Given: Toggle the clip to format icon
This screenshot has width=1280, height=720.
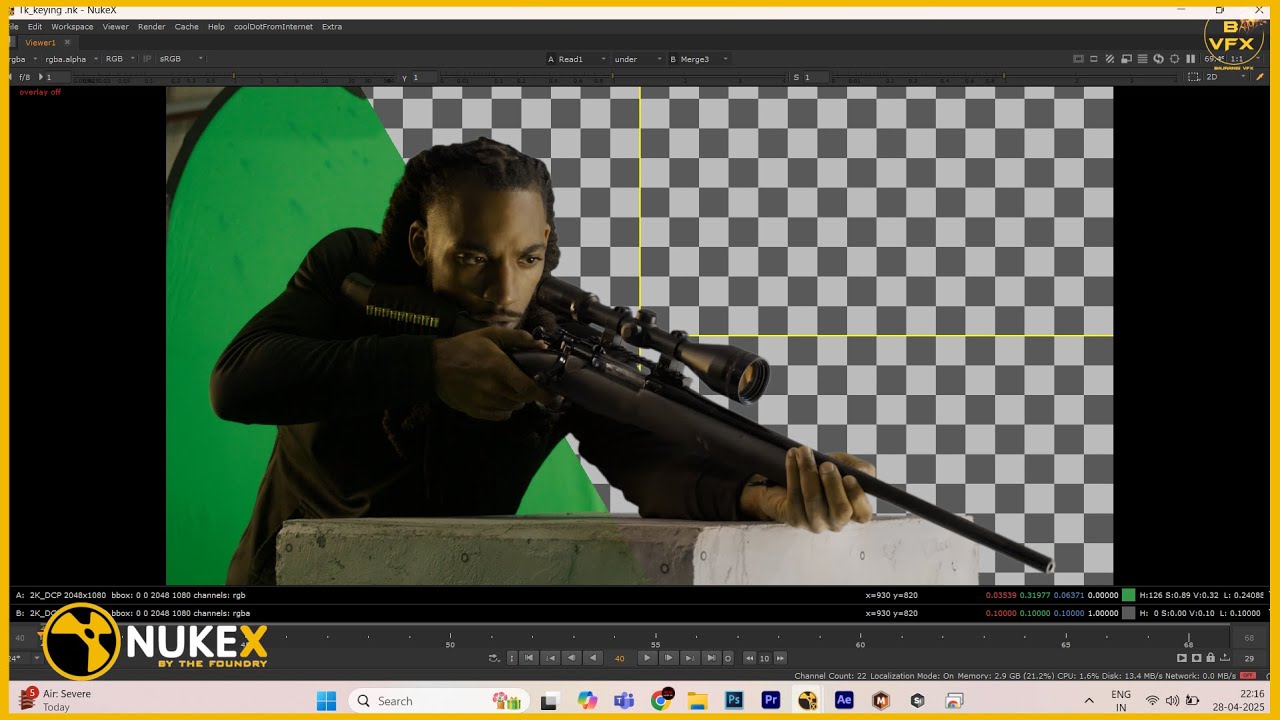Looking at the screenshot, I should [x=1078, y=59].
